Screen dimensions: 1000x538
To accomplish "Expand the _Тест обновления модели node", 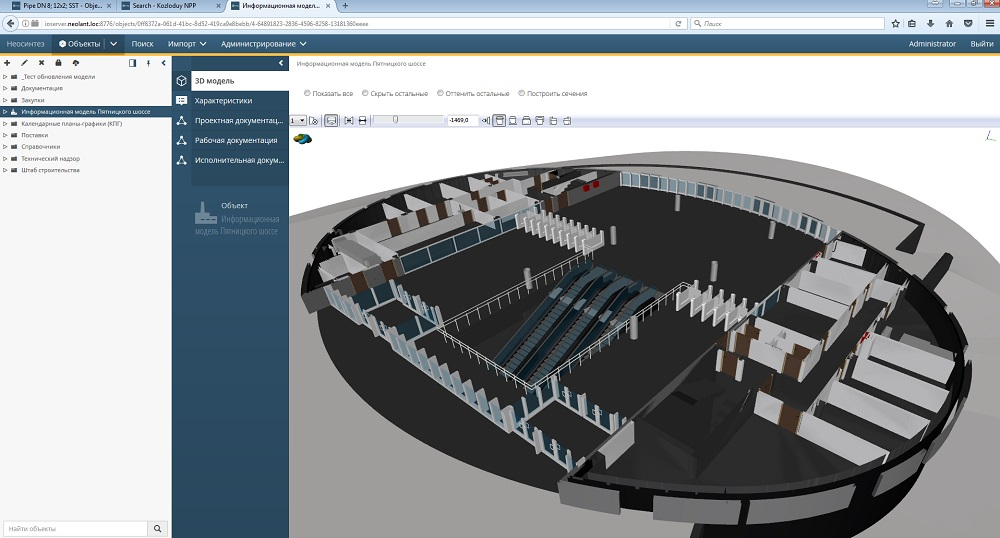I will pyautogui.click(x=5, y=76).
